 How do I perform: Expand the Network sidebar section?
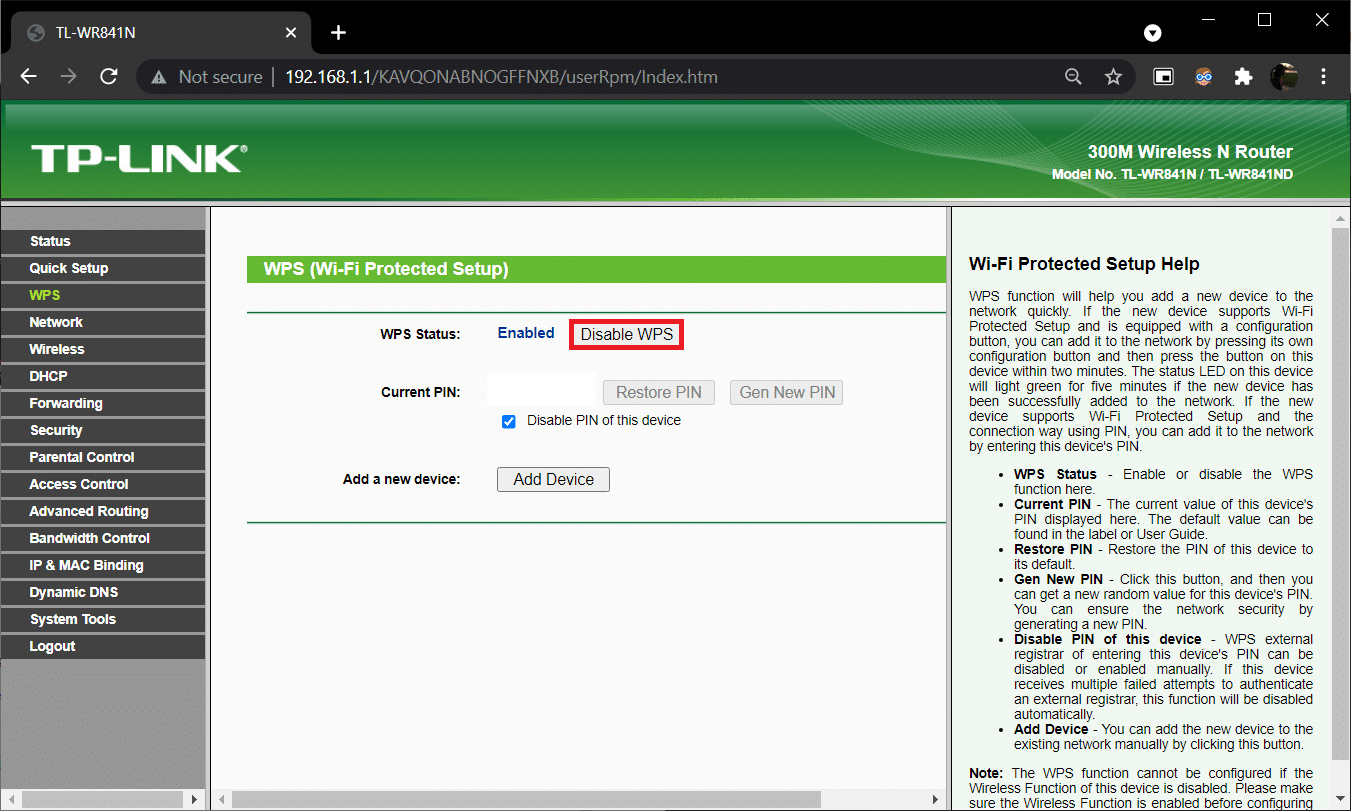[x=56, y=322]
